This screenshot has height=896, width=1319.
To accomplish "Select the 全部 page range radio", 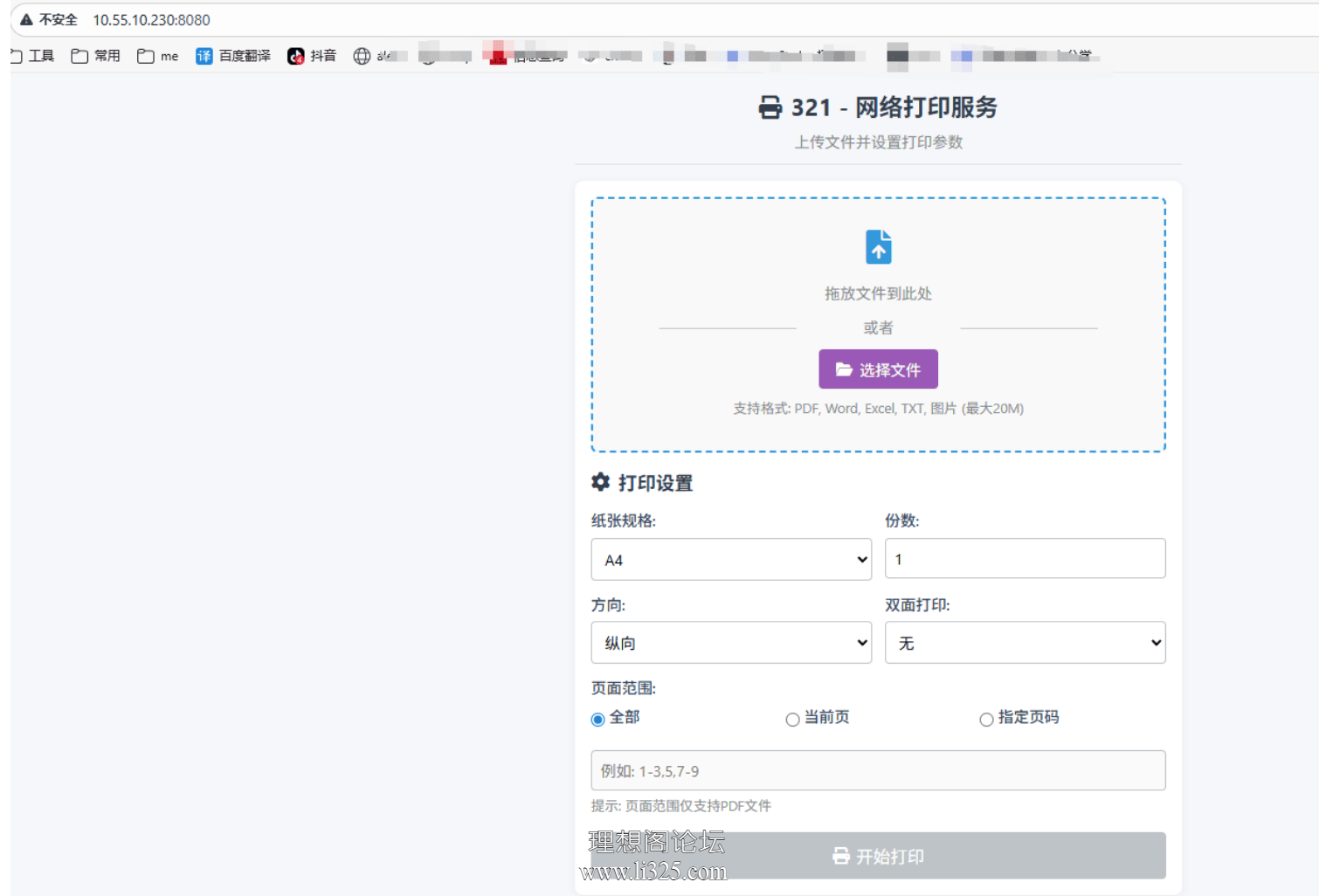I will click(x=597, y=720).
